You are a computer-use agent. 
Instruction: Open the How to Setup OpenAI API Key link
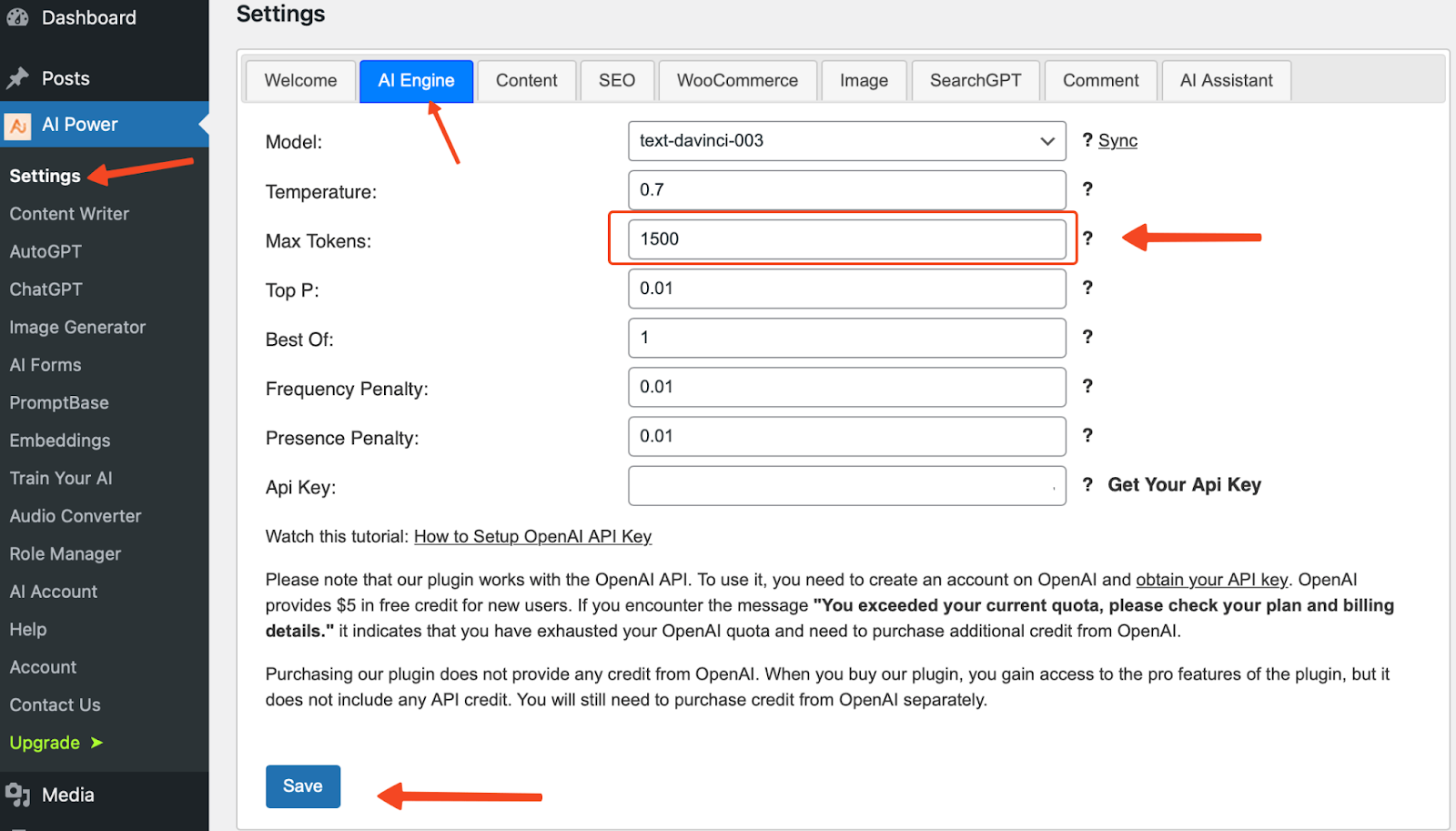coord(532,536)
